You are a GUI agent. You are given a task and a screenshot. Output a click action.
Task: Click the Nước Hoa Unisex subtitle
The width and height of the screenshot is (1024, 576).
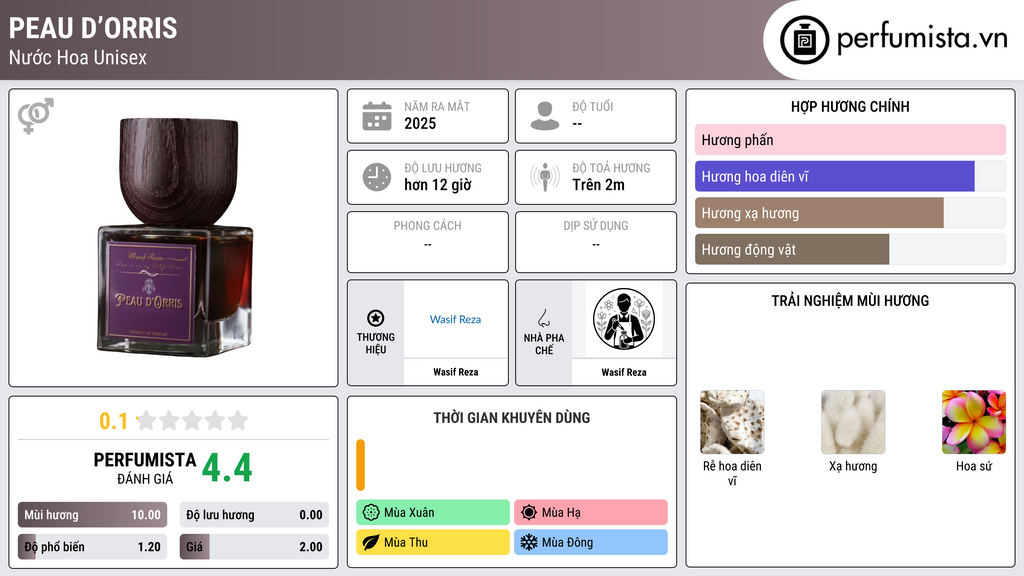pyautogui.click(x=78, y=57)
